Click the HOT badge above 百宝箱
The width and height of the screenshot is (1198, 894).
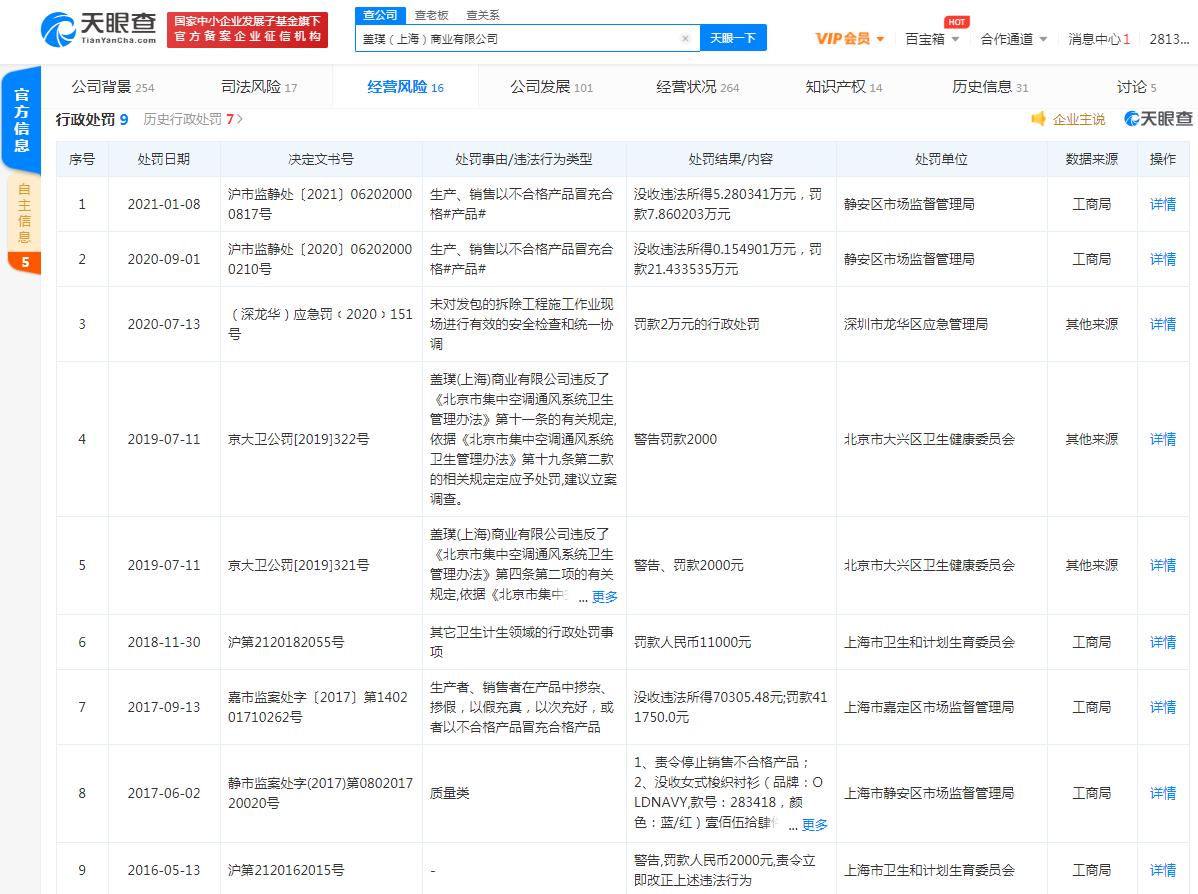957,20
